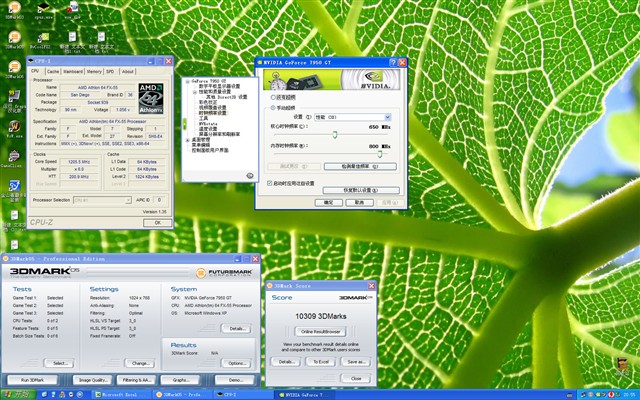The height and width of the screenshot is (400, 640).
Task: Open Graphs in 3DMark05
Action: pyautogui.click(x=180, y=380)
